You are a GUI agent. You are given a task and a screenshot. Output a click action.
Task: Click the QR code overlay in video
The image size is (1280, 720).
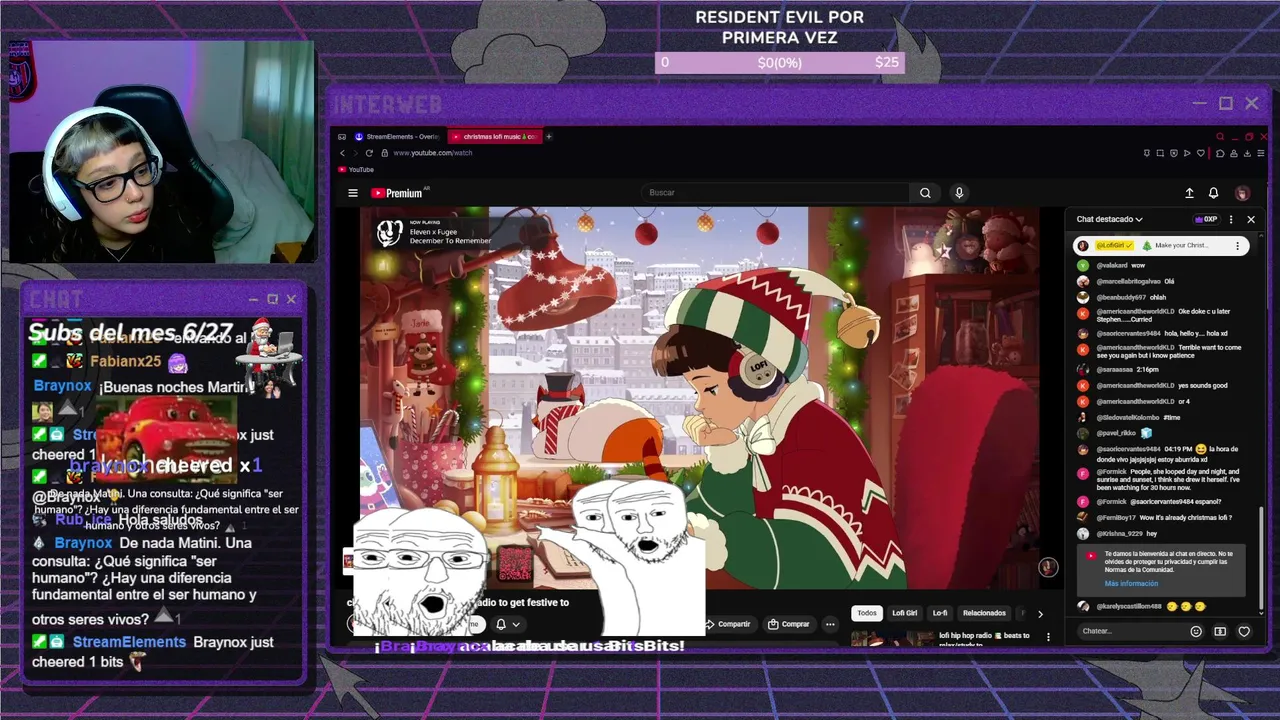pyautogui.click(x=515, y=564)
